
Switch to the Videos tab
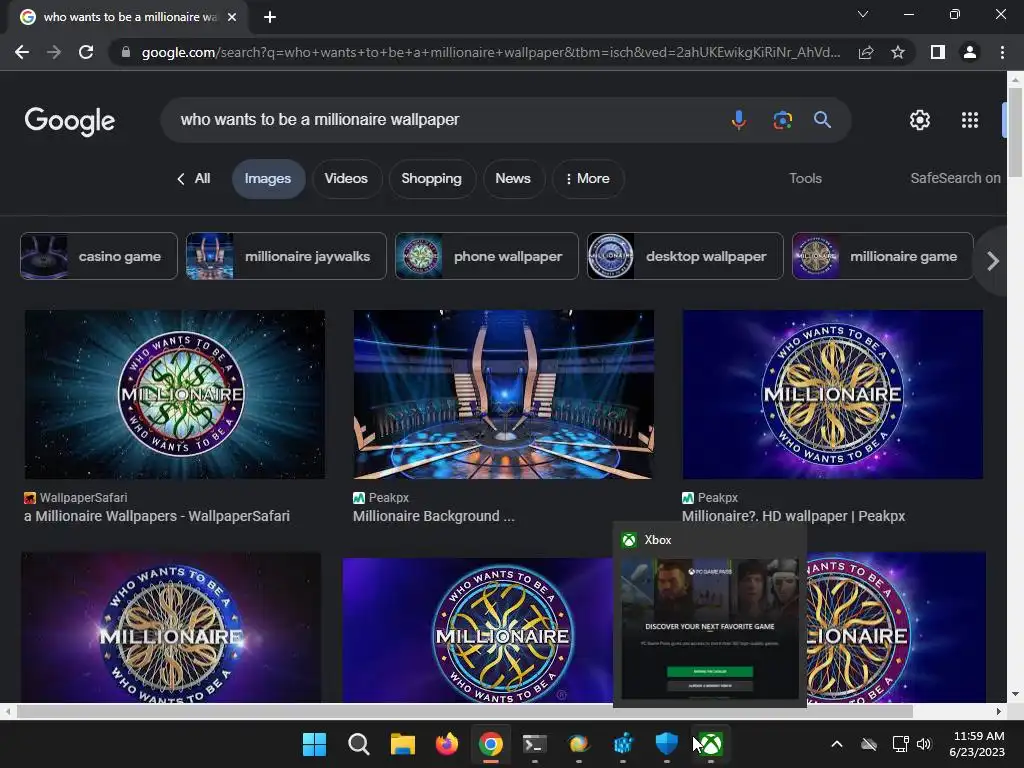pos(346,178)
